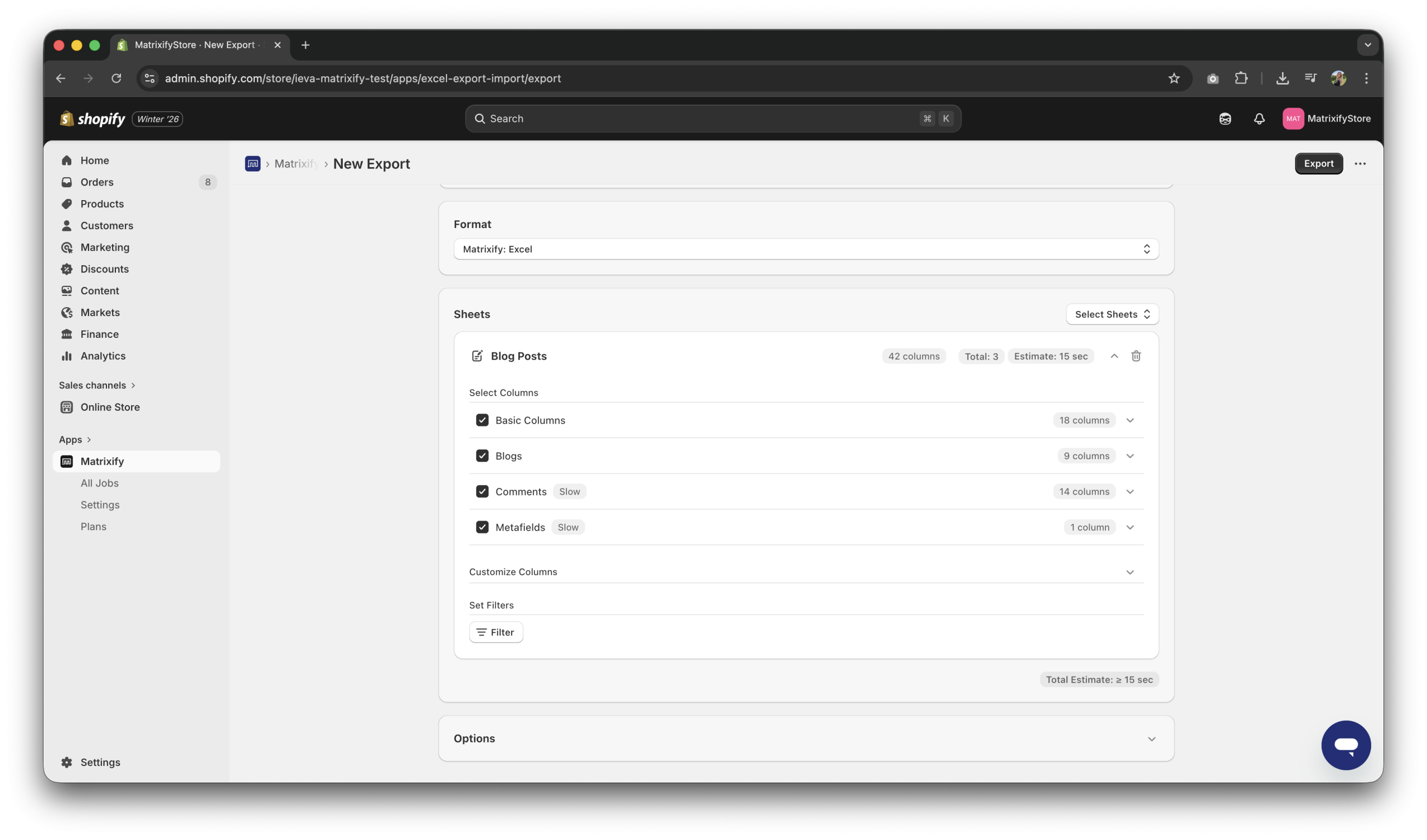This screenshot has width=1427, height=840.
Task: Open browser extensions puzzle icon
Action: click(1241, 78)
